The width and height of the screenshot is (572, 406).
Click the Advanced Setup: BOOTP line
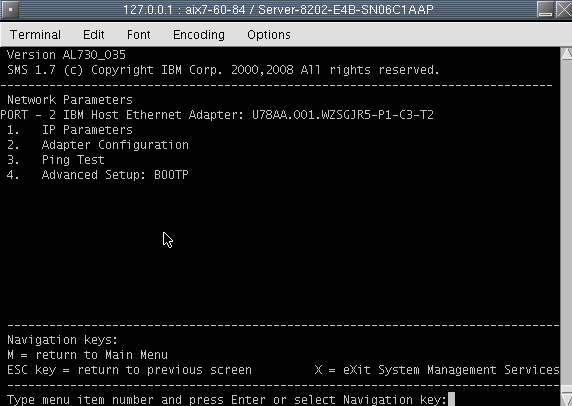point(98,175)
